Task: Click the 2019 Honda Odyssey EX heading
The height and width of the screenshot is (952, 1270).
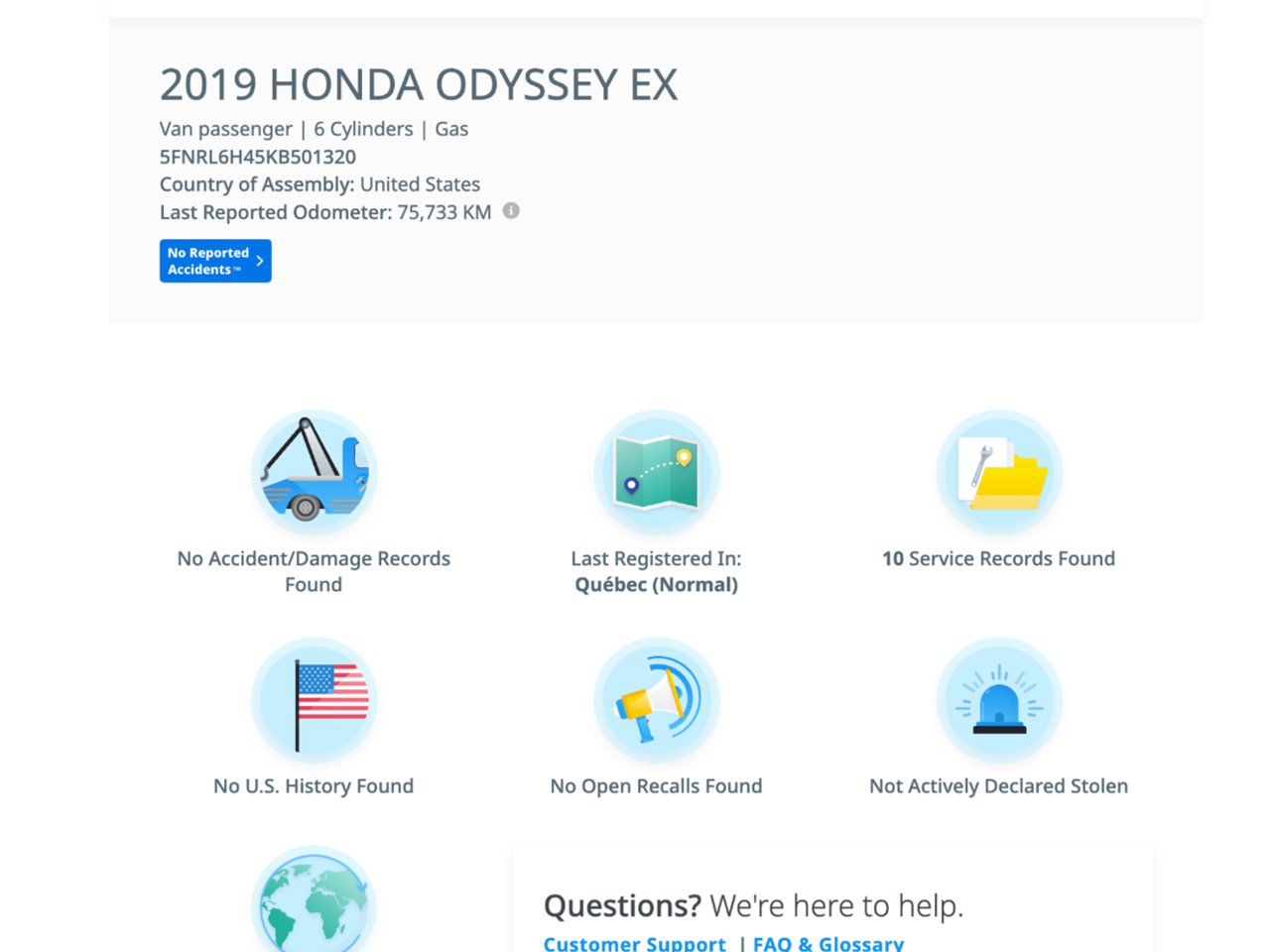Action: (x=419, y=85)
